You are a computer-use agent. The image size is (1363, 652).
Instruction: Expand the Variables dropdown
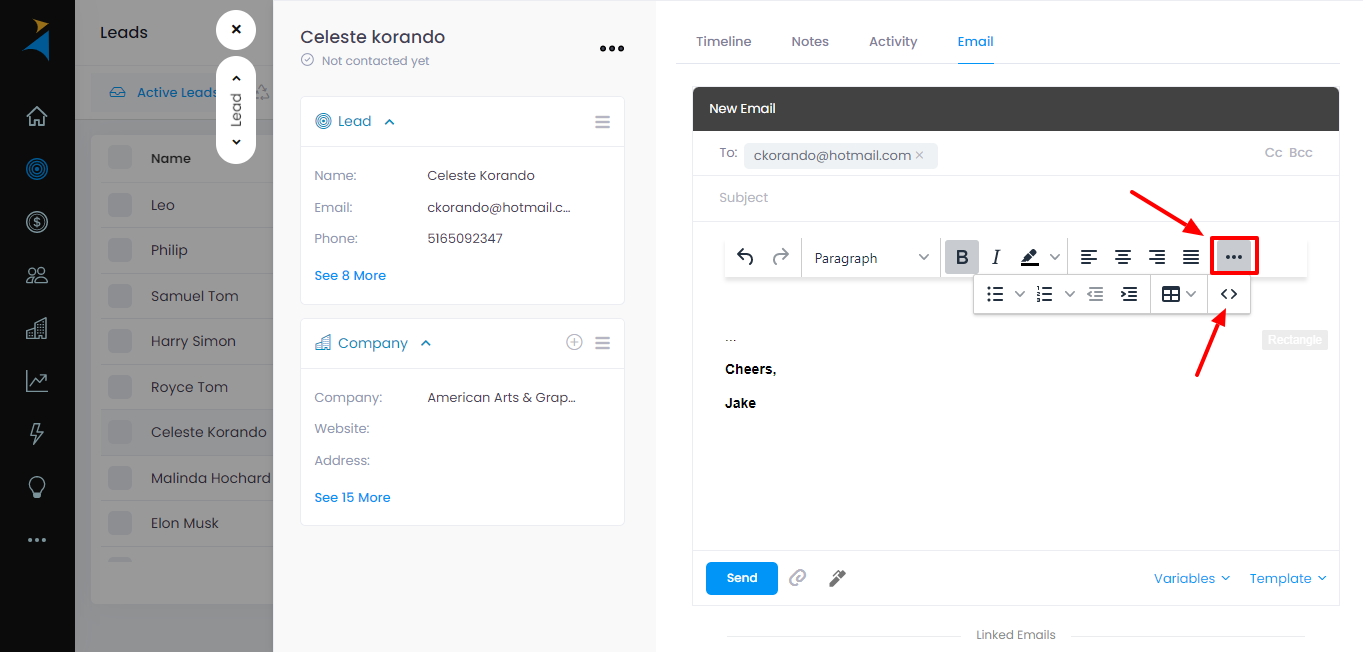1191,578
